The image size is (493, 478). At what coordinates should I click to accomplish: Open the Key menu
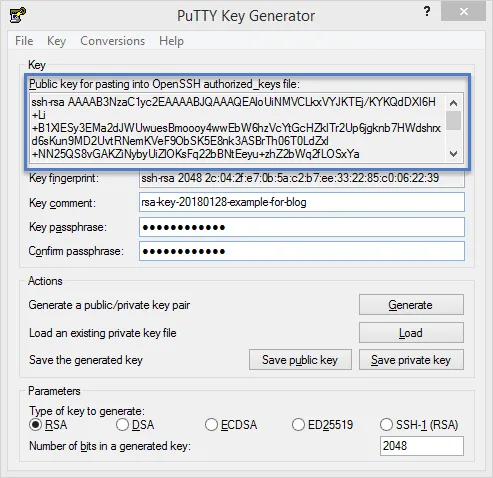[56, 41]
